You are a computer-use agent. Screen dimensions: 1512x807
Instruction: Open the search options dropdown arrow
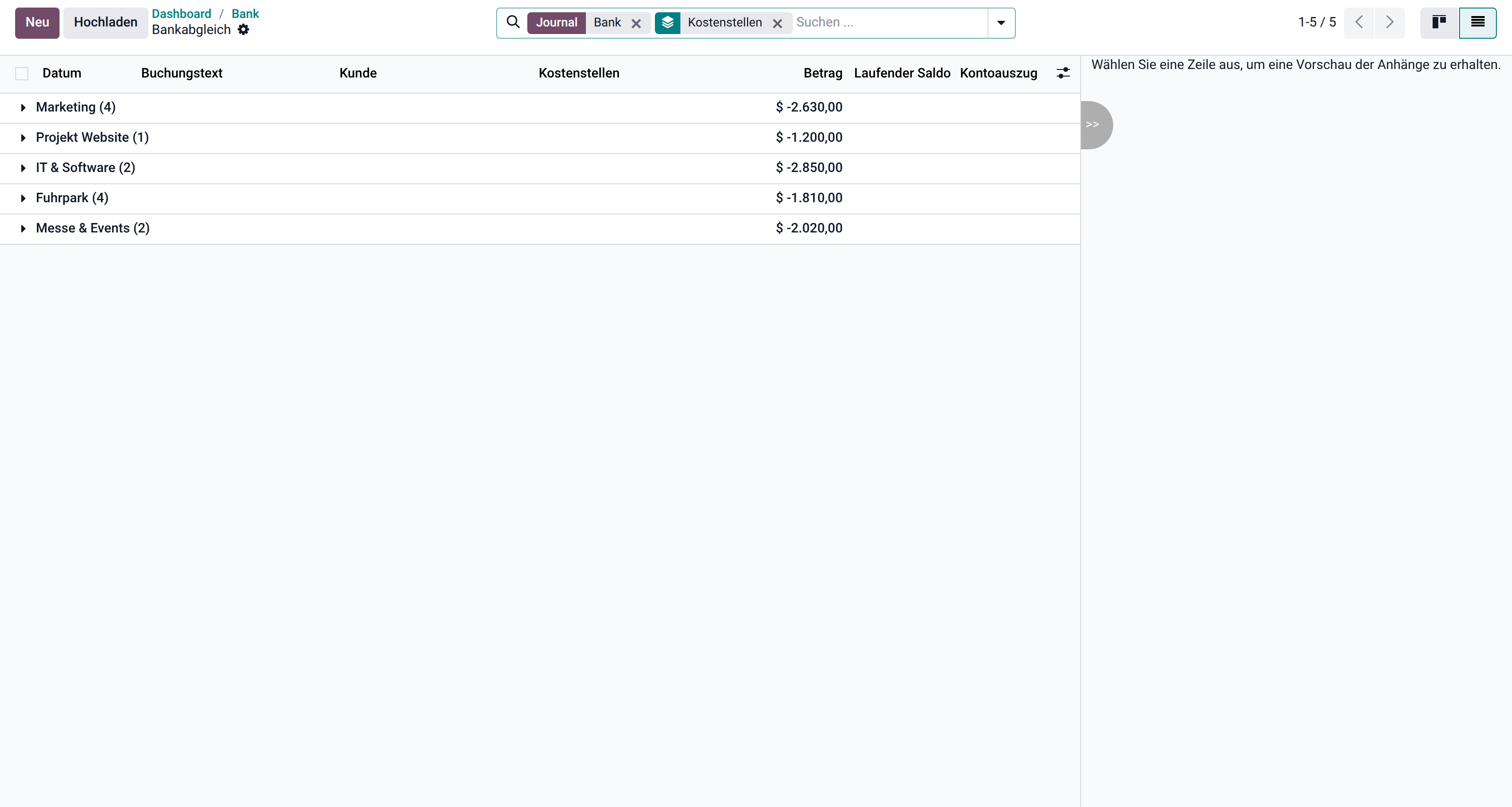(x=1001, y=23)
